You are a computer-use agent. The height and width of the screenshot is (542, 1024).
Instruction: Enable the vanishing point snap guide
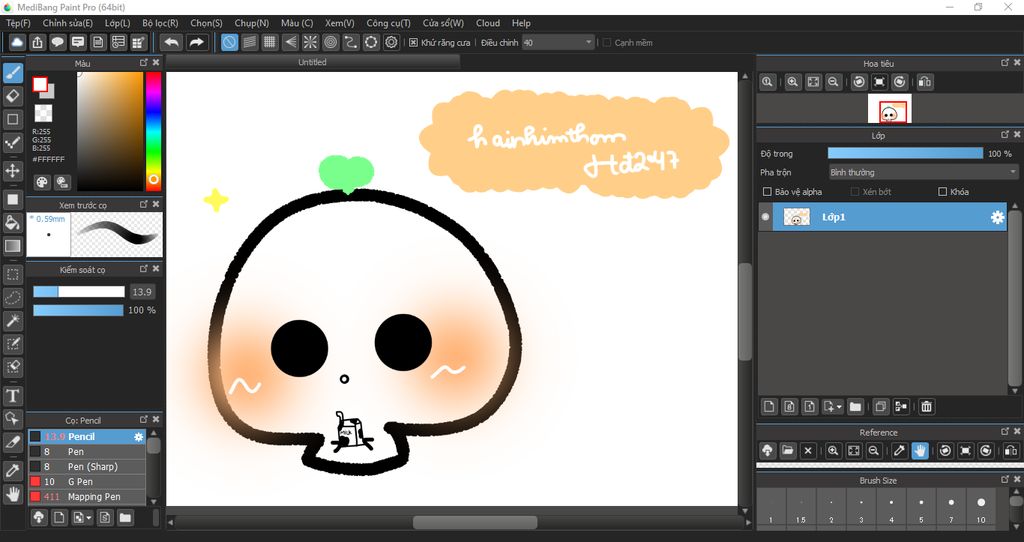pos(290,42)
